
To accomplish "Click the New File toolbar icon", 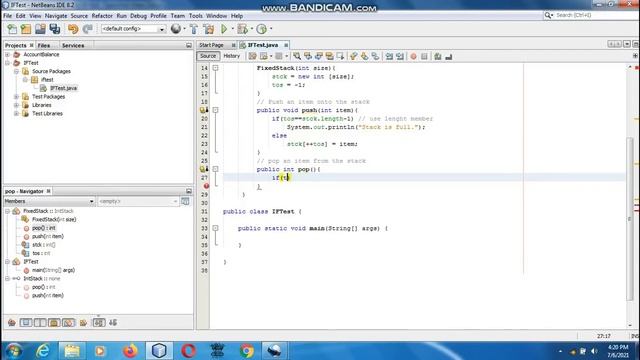I will (x=12, y=29).
